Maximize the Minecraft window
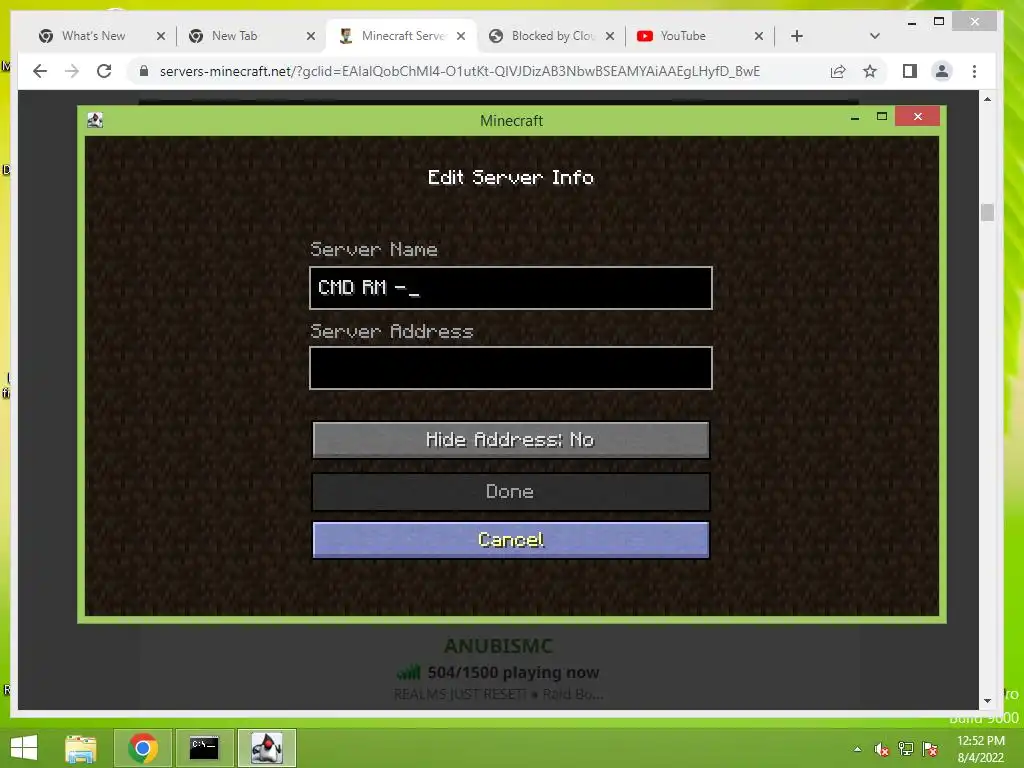This screenshot has height=768, width=1024. click(x=882, y=117)
